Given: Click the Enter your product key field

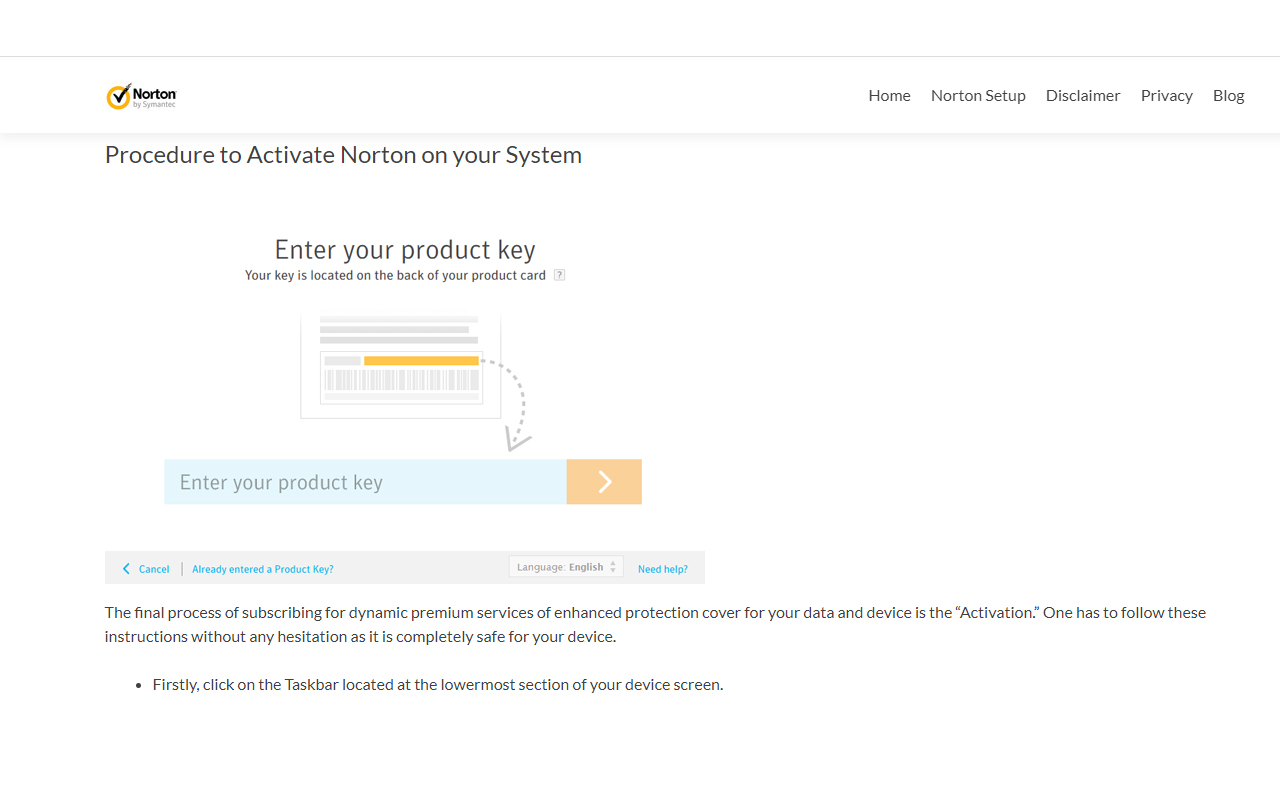Looking at the screenshot, I should (x=366, y=482).
